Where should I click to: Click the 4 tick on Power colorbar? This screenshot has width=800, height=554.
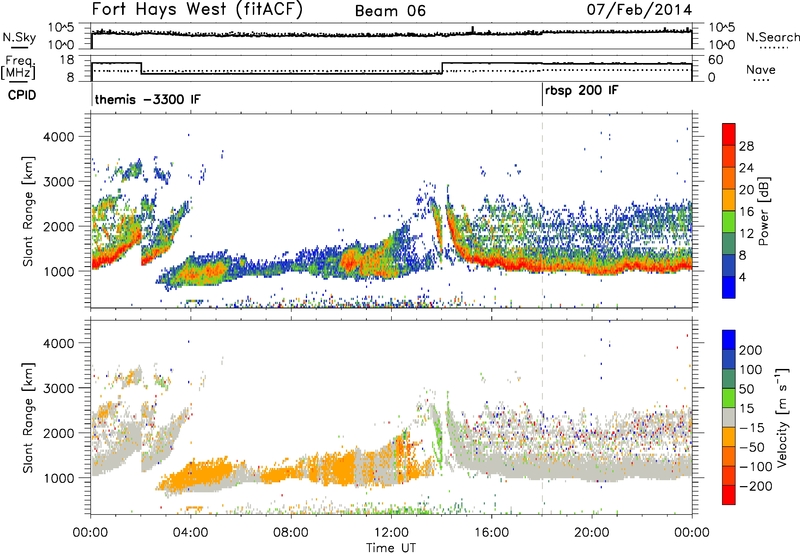(743, 277)
